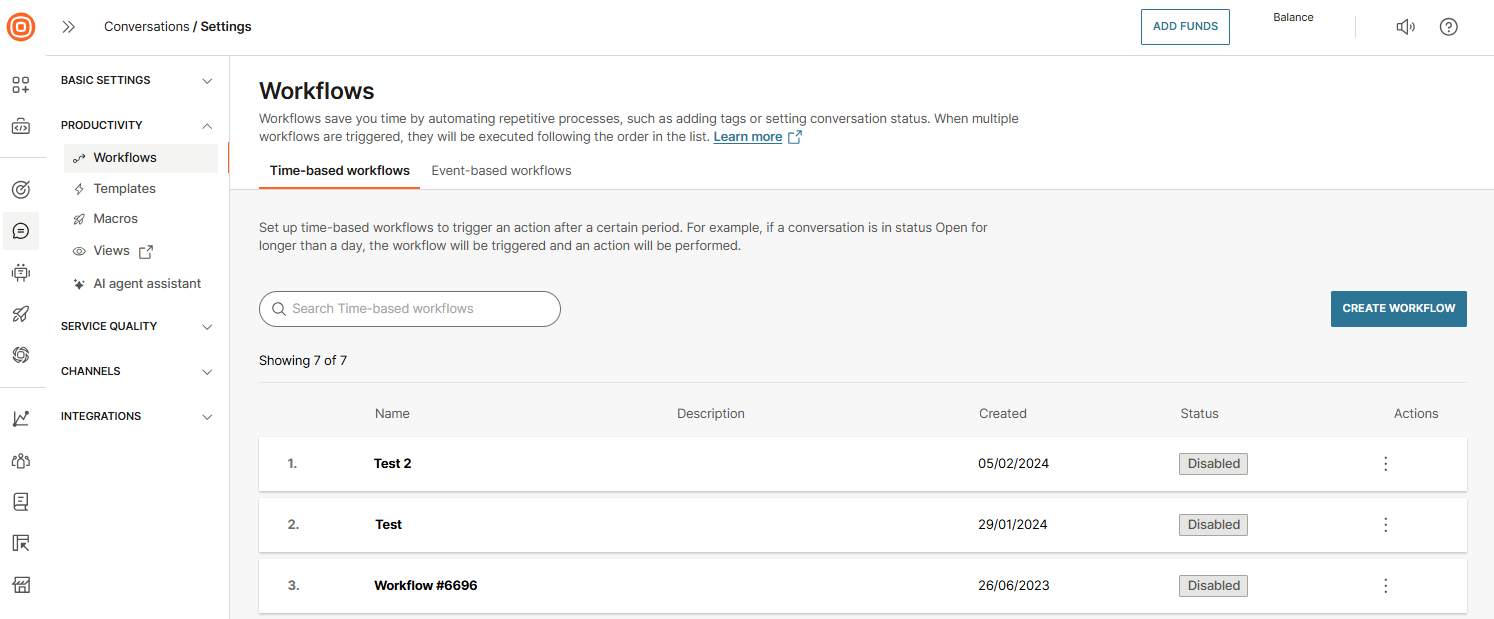
Task: Open actions menu for Workflow #6696
Action: (x=1385, y=586)
